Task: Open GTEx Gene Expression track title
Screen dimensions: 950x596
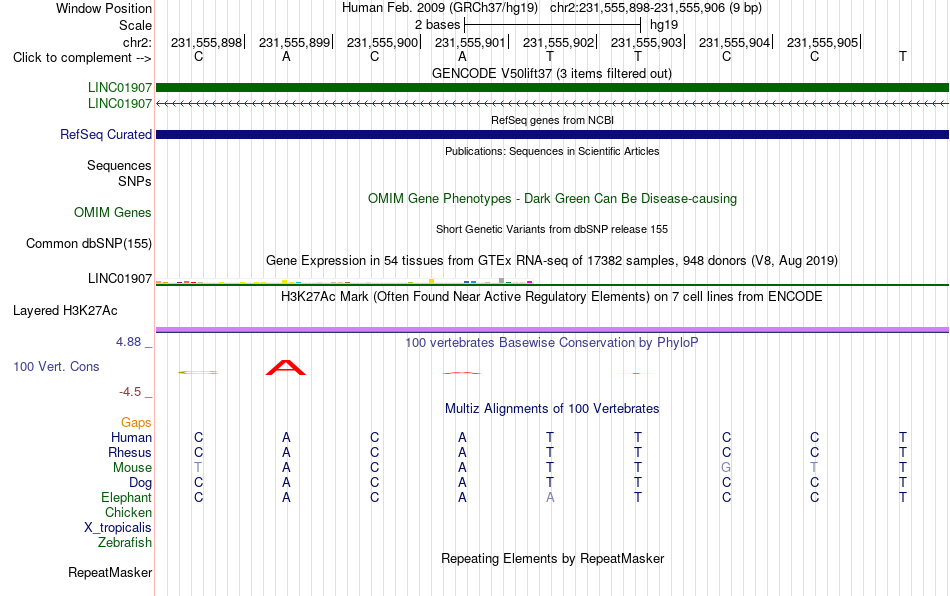Action: tap(552, 260)
